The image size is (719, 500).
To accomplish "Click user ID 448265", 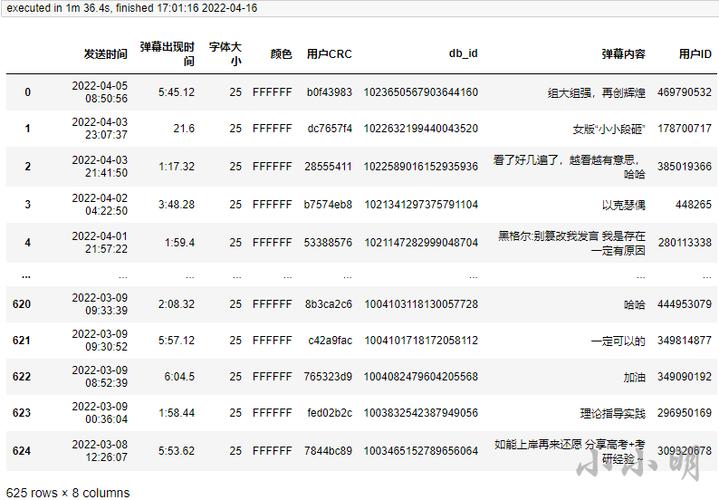I will [693, 204].
